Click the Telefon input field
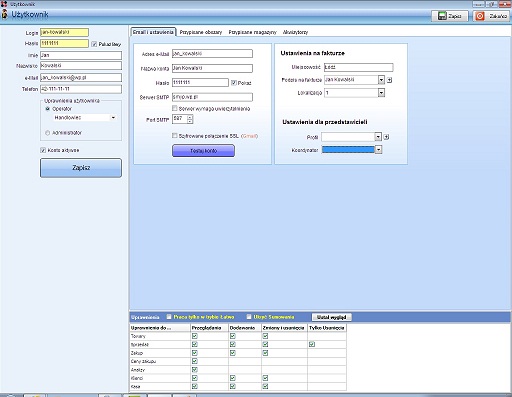Viewport: 512px width, 397px height. (x=81, y=89)
